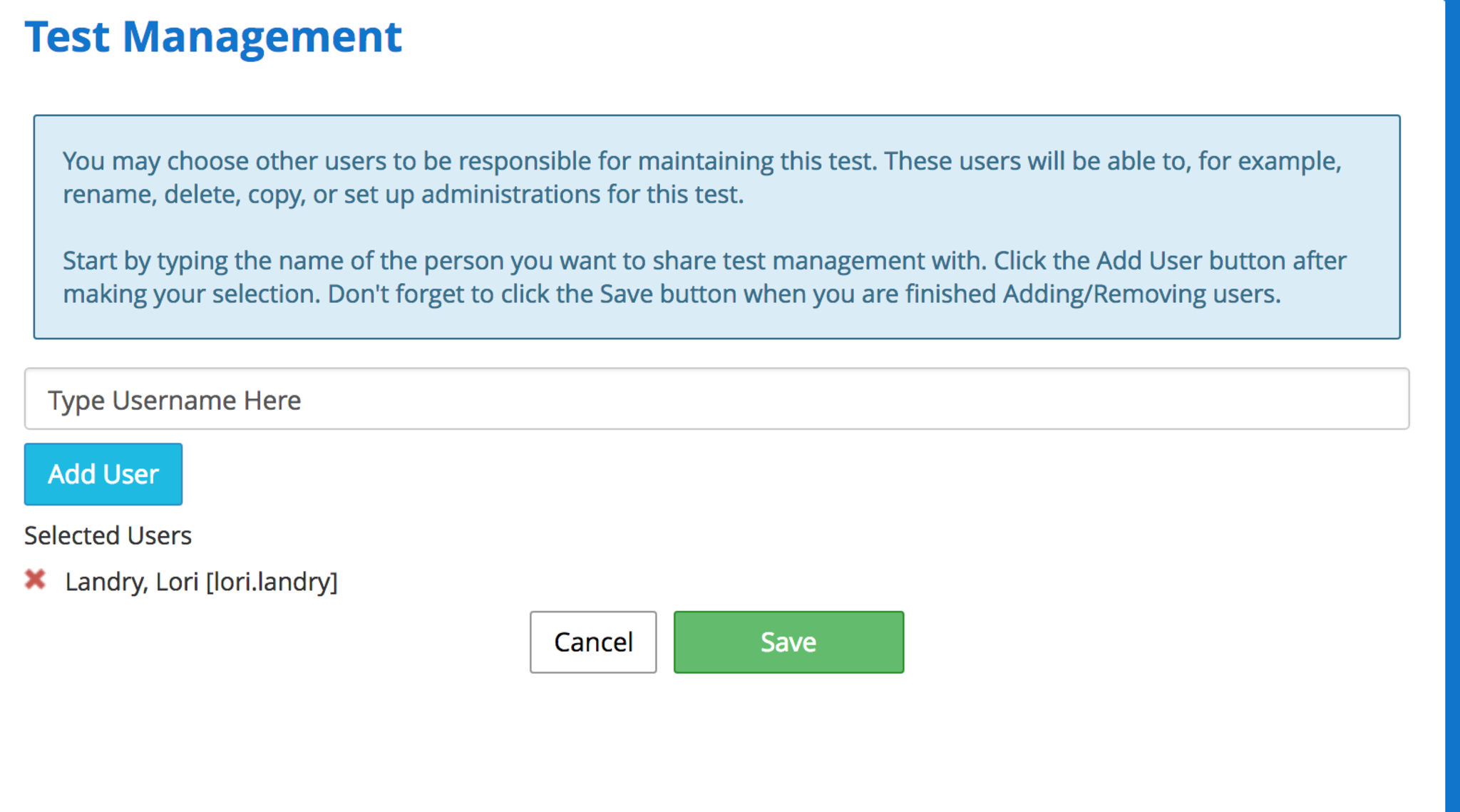Click the light blue instructions info box
Viewport: 1460px width, 812px height.
(716, 227)
